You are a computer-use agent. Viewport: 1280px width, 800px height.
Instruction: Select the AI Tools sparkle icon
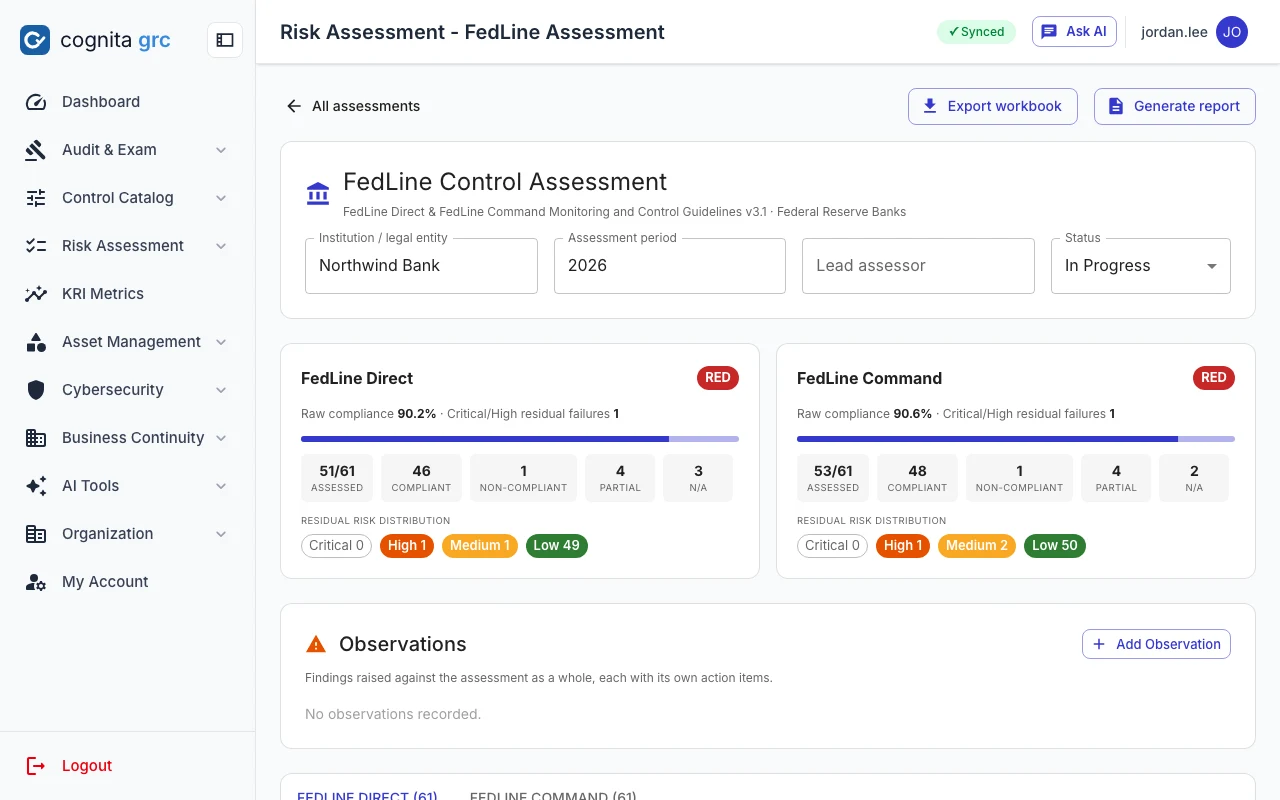click(x=36, y=486)
